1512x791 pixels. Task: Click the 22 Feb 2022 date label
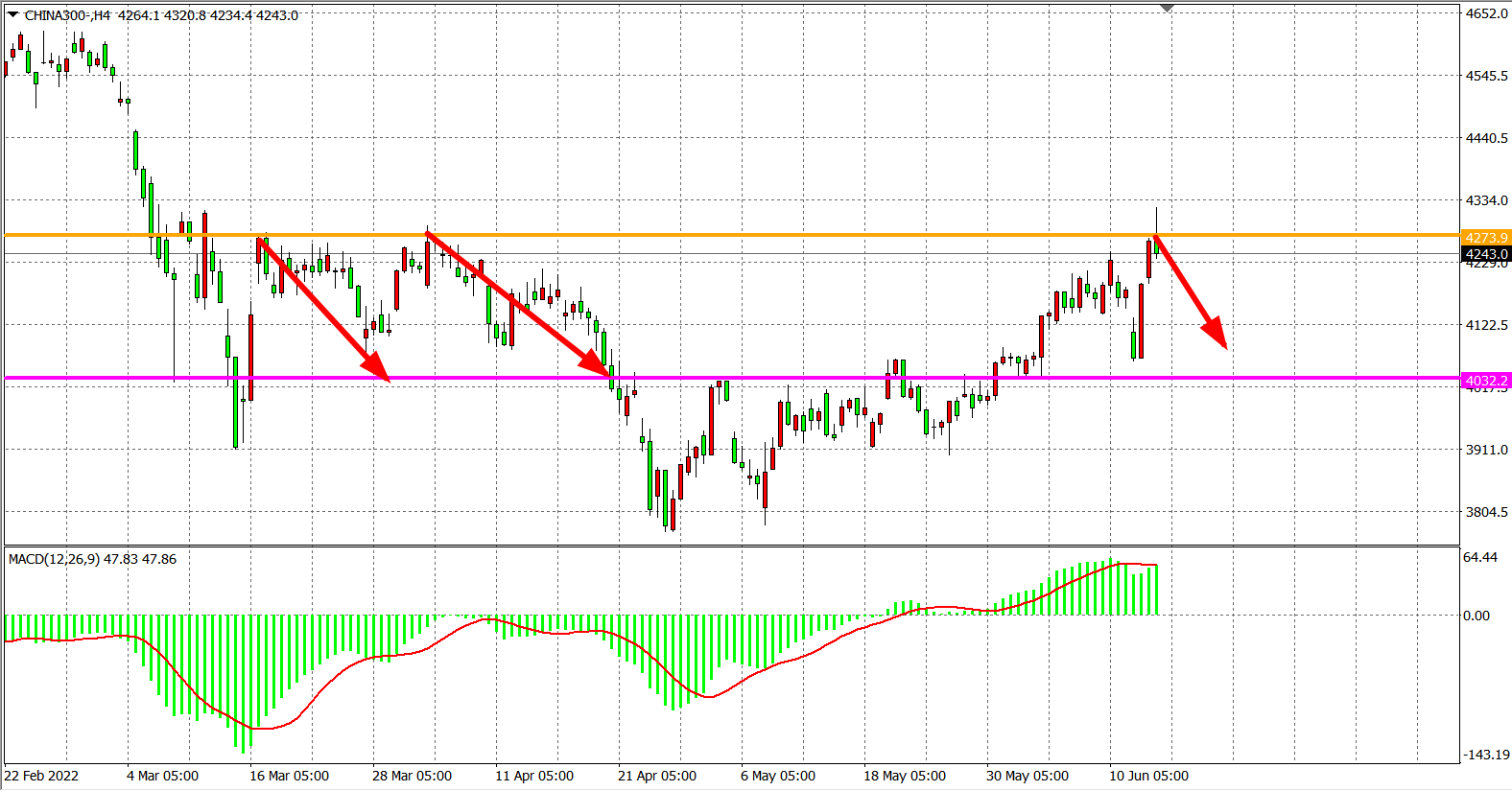tap(42, 776)
